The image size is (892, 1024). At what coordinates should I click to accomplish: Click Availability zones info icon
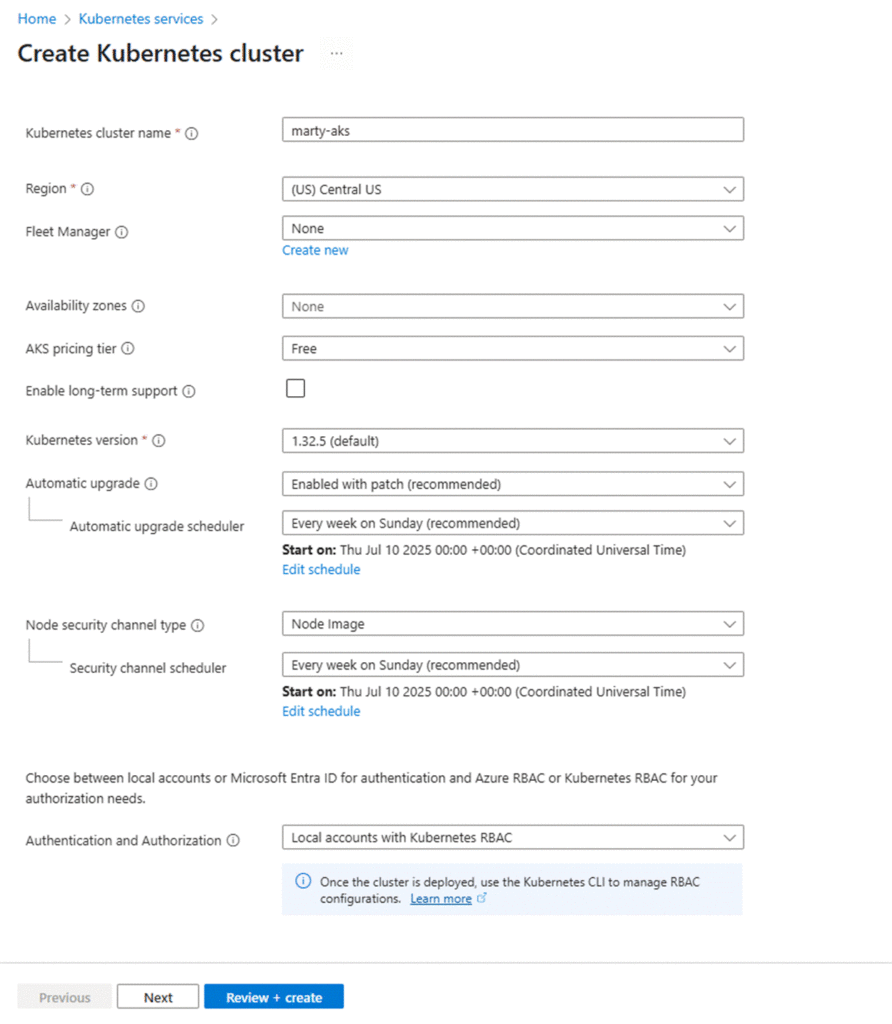[138, 306]
